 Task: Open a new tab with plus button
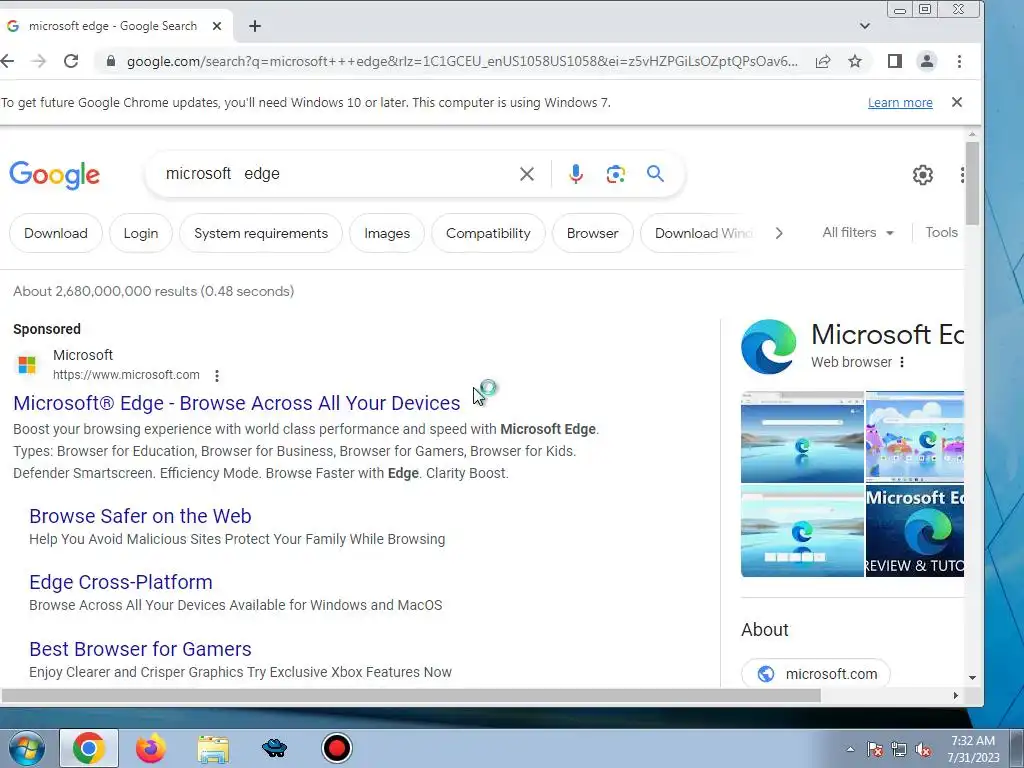(255, 26)
